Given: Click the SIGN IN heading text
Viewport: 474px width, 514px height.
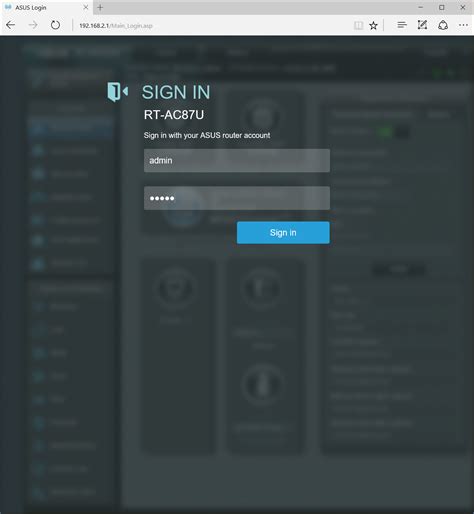Looking at the screenshot, I should coord(176,92).
